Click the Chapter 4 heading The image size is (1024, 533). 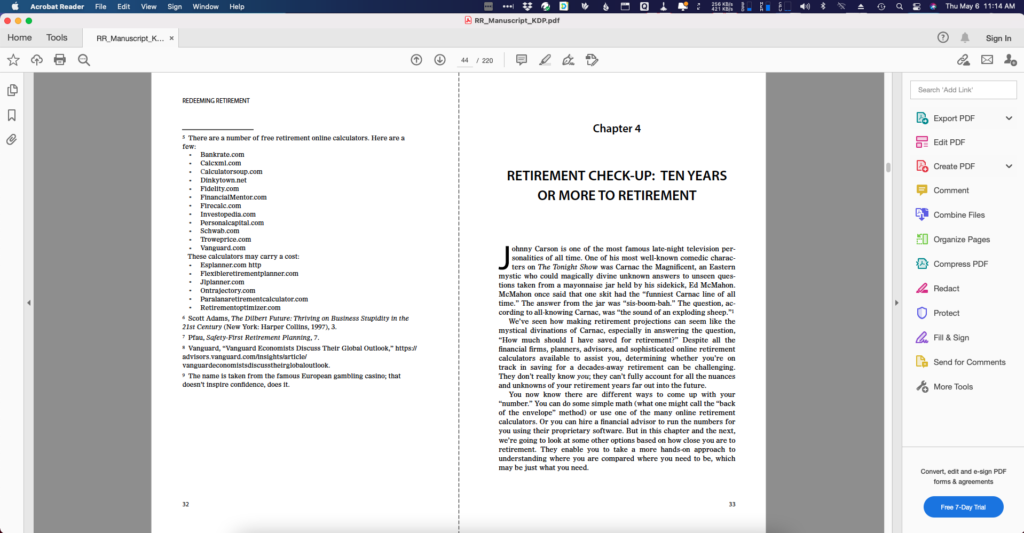click(616, 129)
